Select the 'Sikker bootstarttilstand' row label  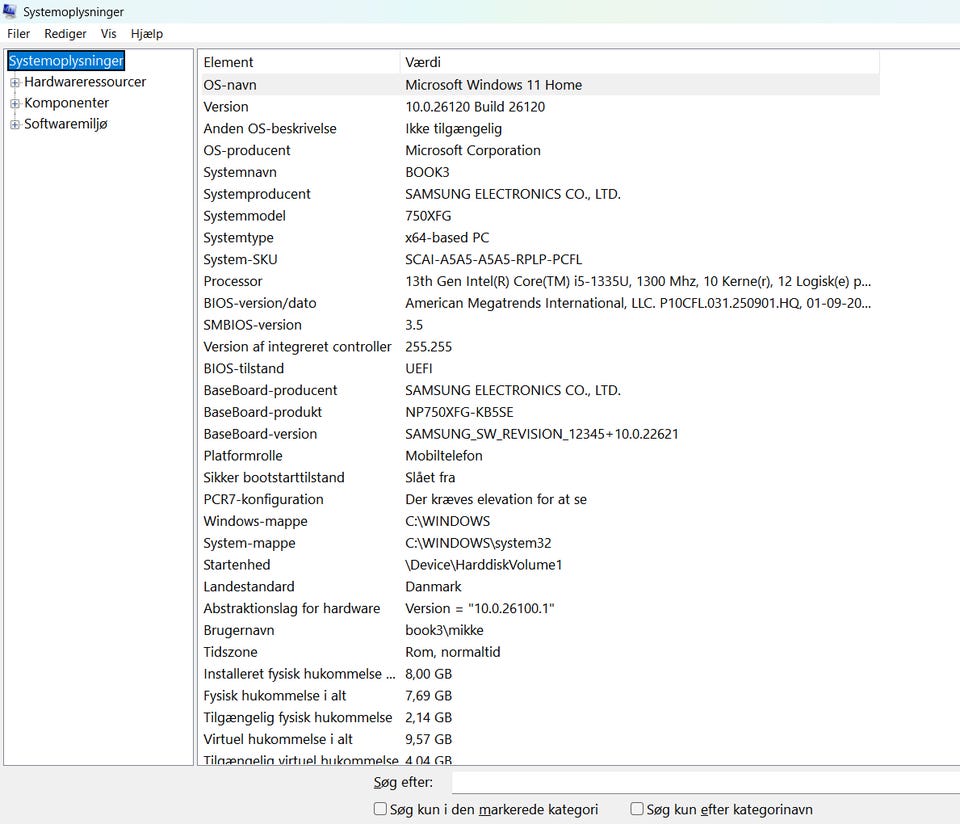point(274,478)
